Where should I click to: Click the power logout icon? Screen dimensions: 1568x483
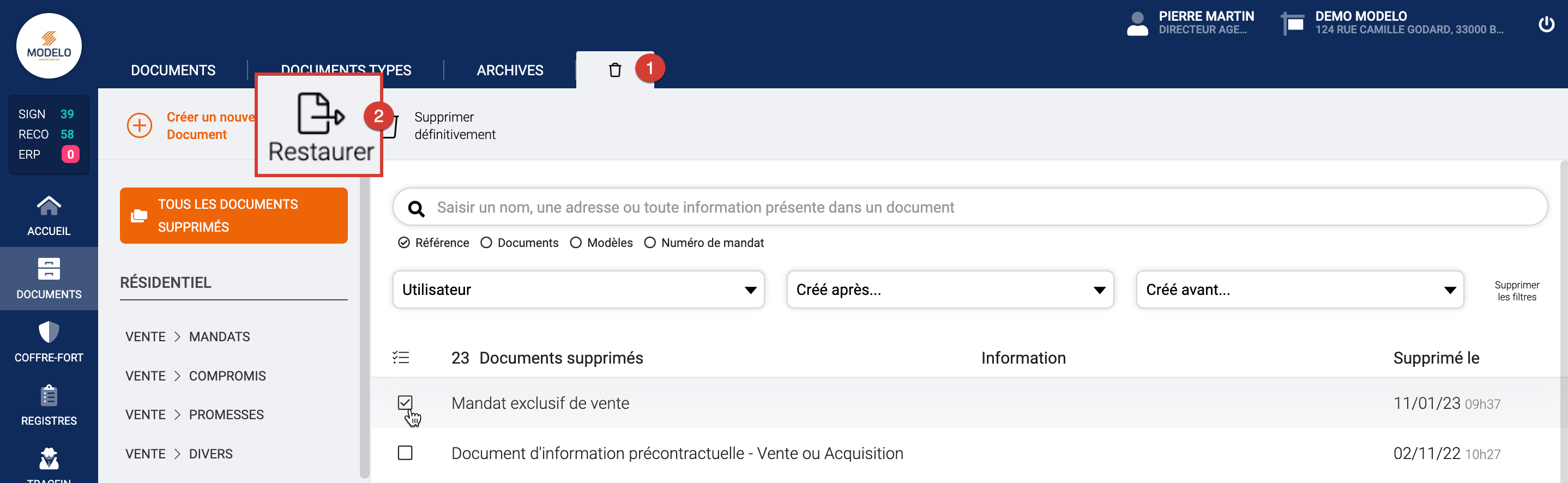click(x=1546, y=25)
